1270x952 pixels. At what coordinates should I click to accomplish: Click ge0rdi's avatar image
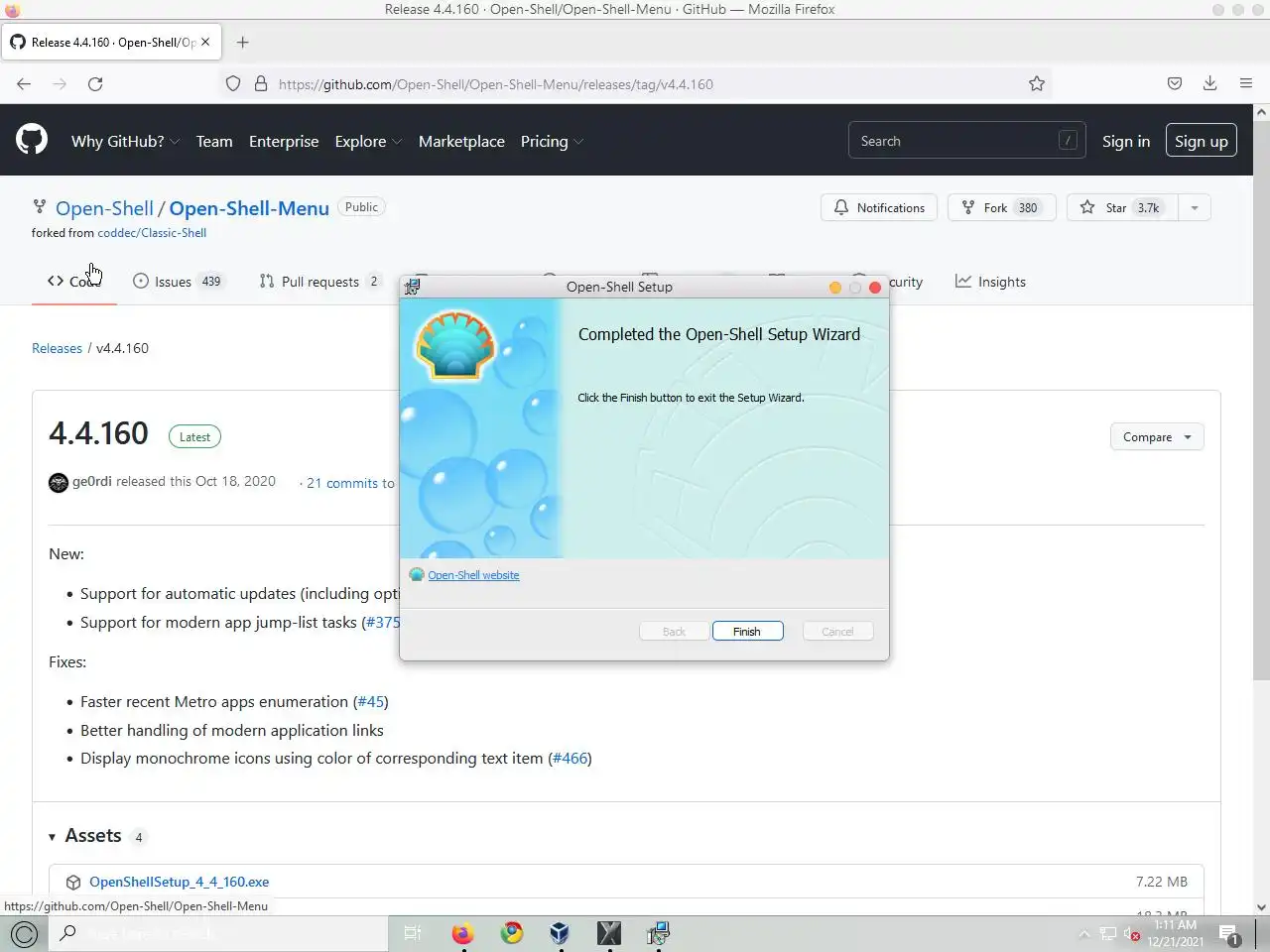click(59, 482)
